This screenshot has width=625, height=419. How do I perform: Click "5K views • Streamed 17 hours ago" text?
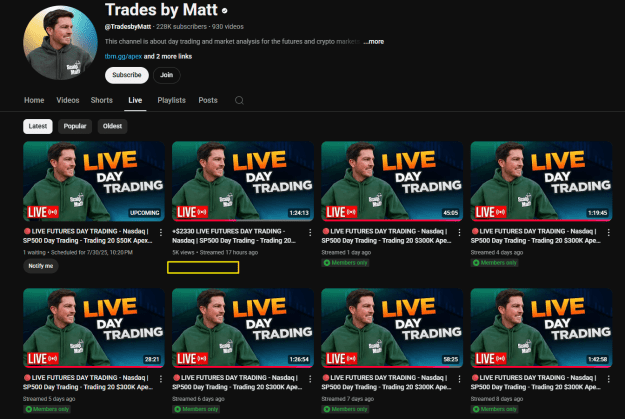[x=215, y=253]
